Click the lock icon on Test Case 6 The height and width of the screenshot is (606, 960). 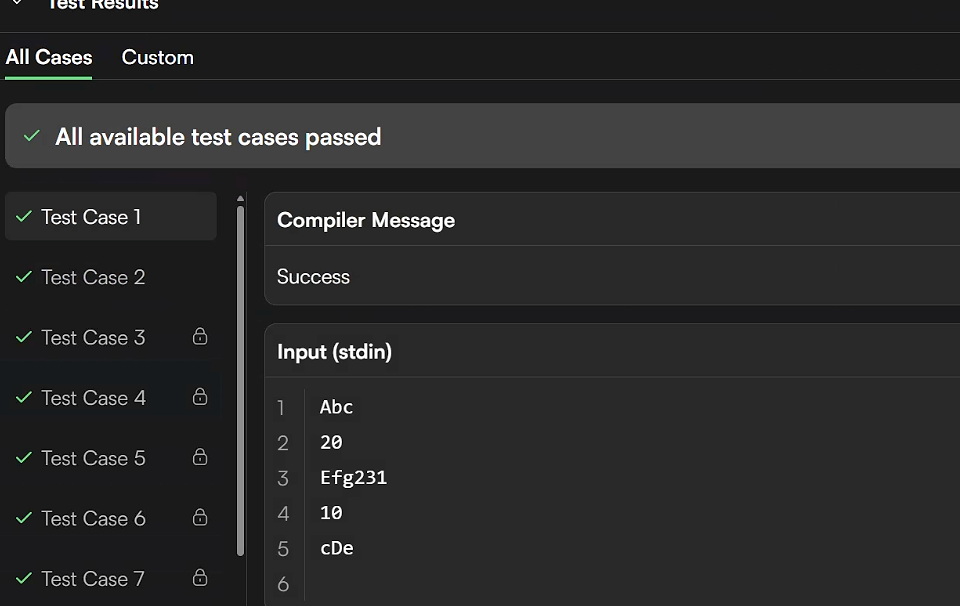(x=200, y=517)
